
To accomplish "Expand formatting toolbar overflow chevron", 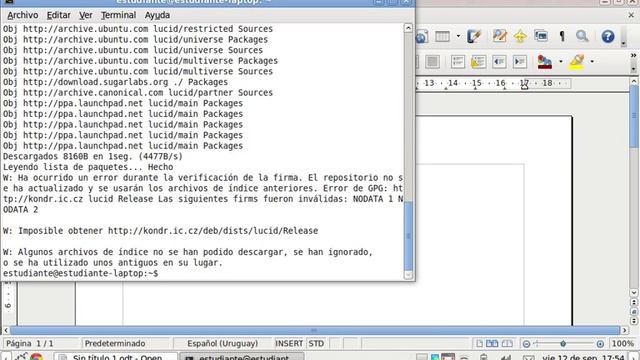I will 633,55.
